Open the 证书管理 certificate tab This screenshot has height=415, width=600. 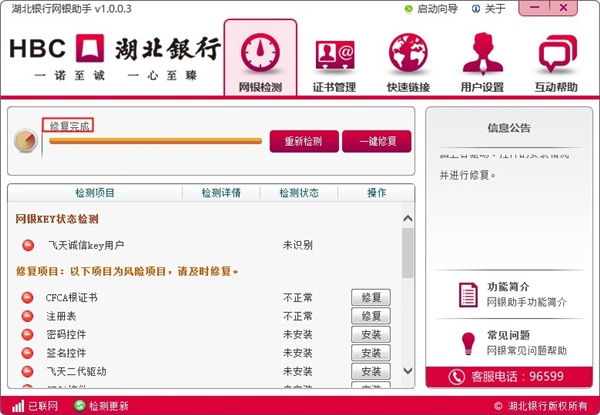(x=334, y=63)
